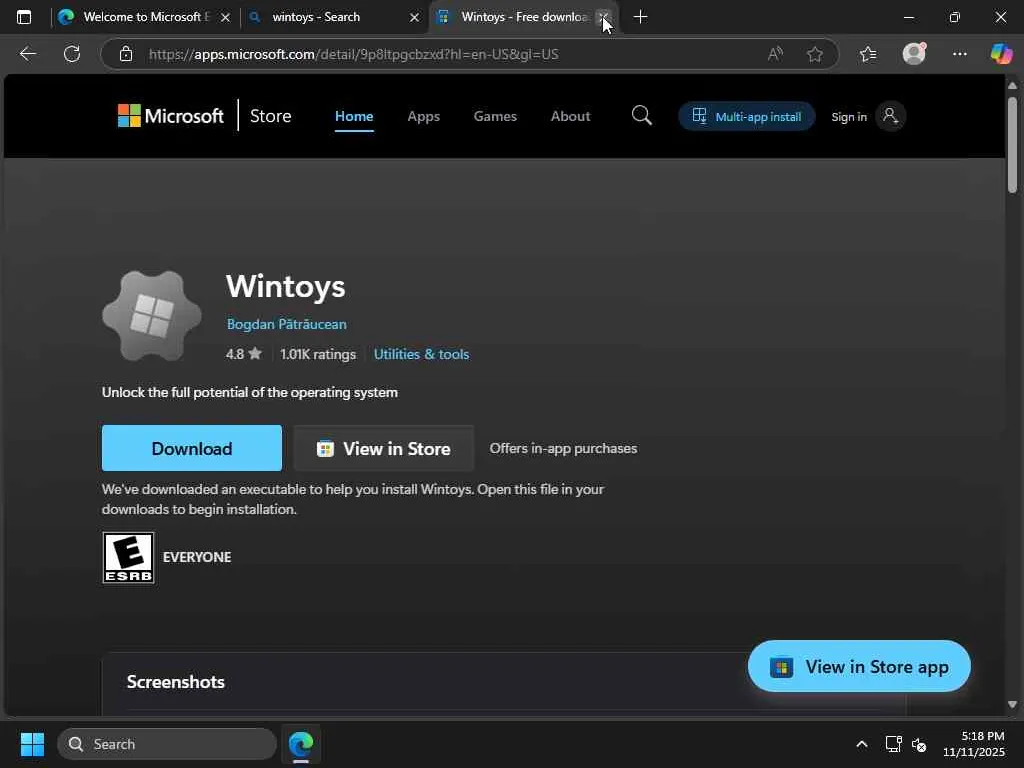Viewport: 1024px width, 768px height.
Task: Launch Copilot from Edge toolbar
Action: pos(1001,54)
